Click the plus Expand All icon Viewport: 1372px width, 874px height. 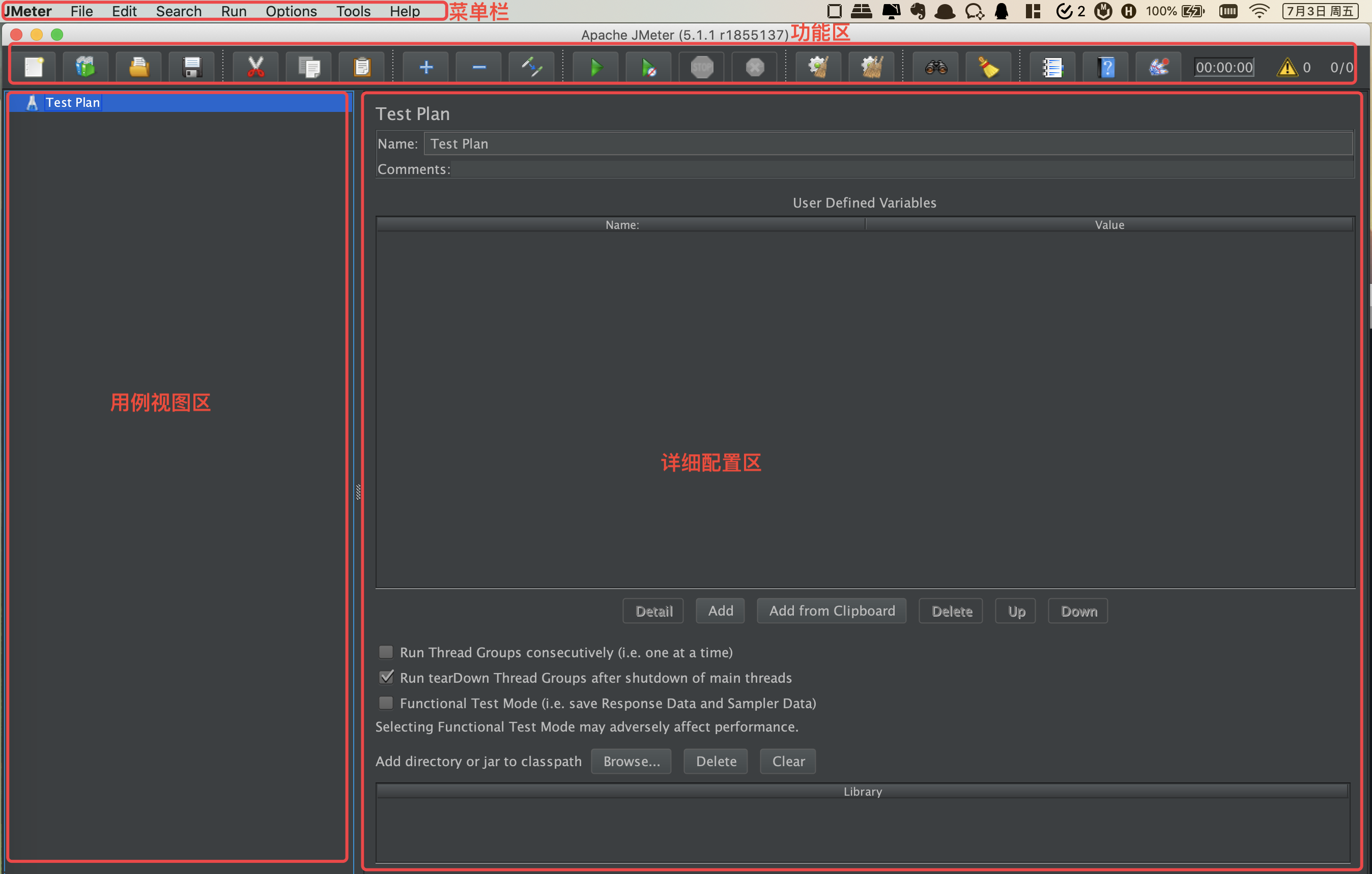tap(425, 67)
